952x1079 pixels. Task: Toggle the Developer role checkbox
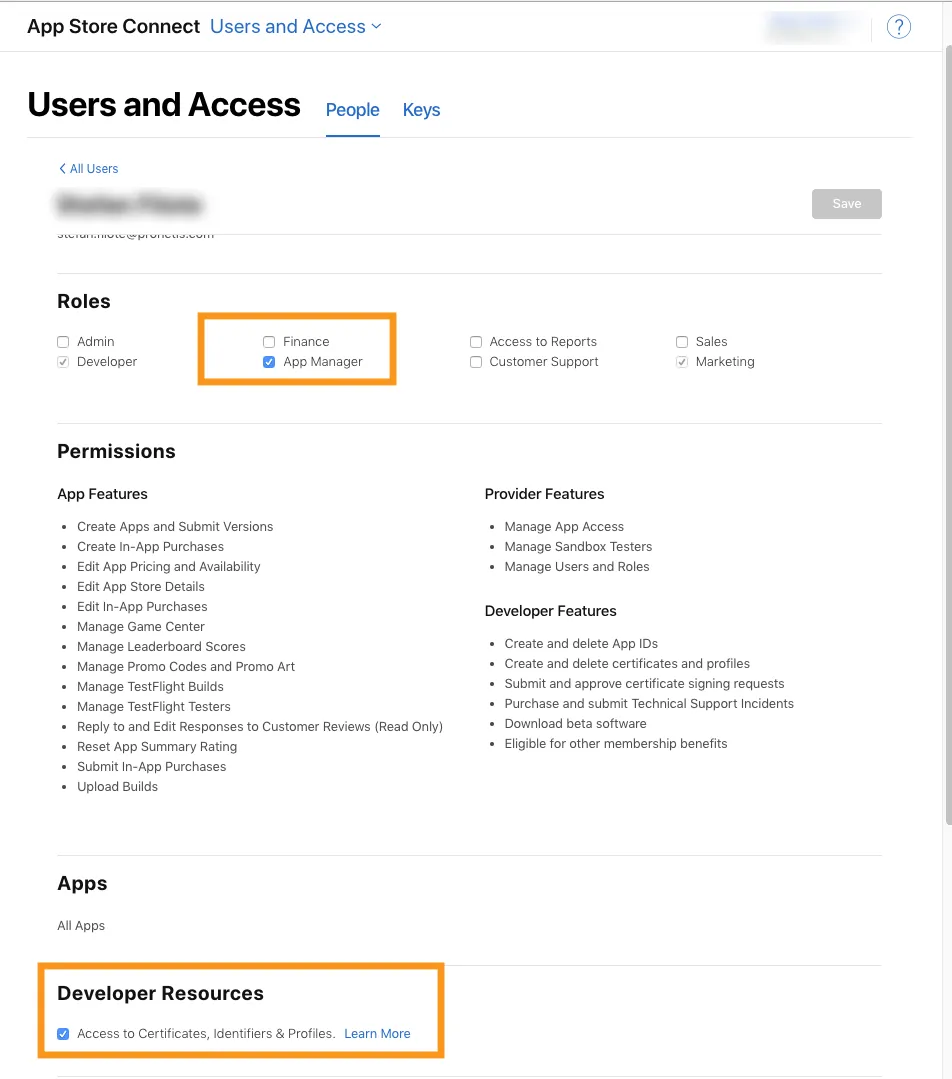coord(64,362)
